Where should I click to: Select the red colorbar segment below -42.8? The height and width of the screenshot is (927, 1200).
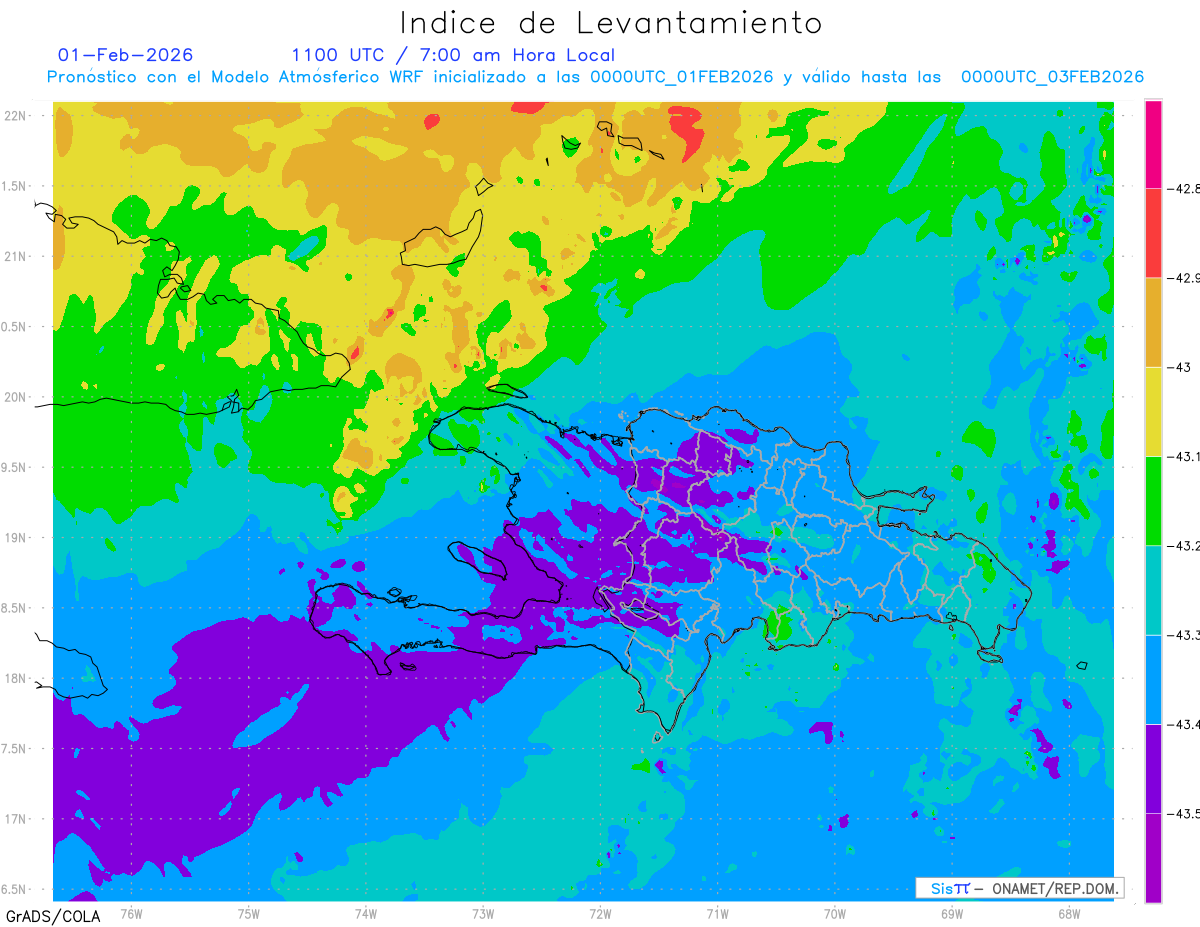coord(1153,232)
